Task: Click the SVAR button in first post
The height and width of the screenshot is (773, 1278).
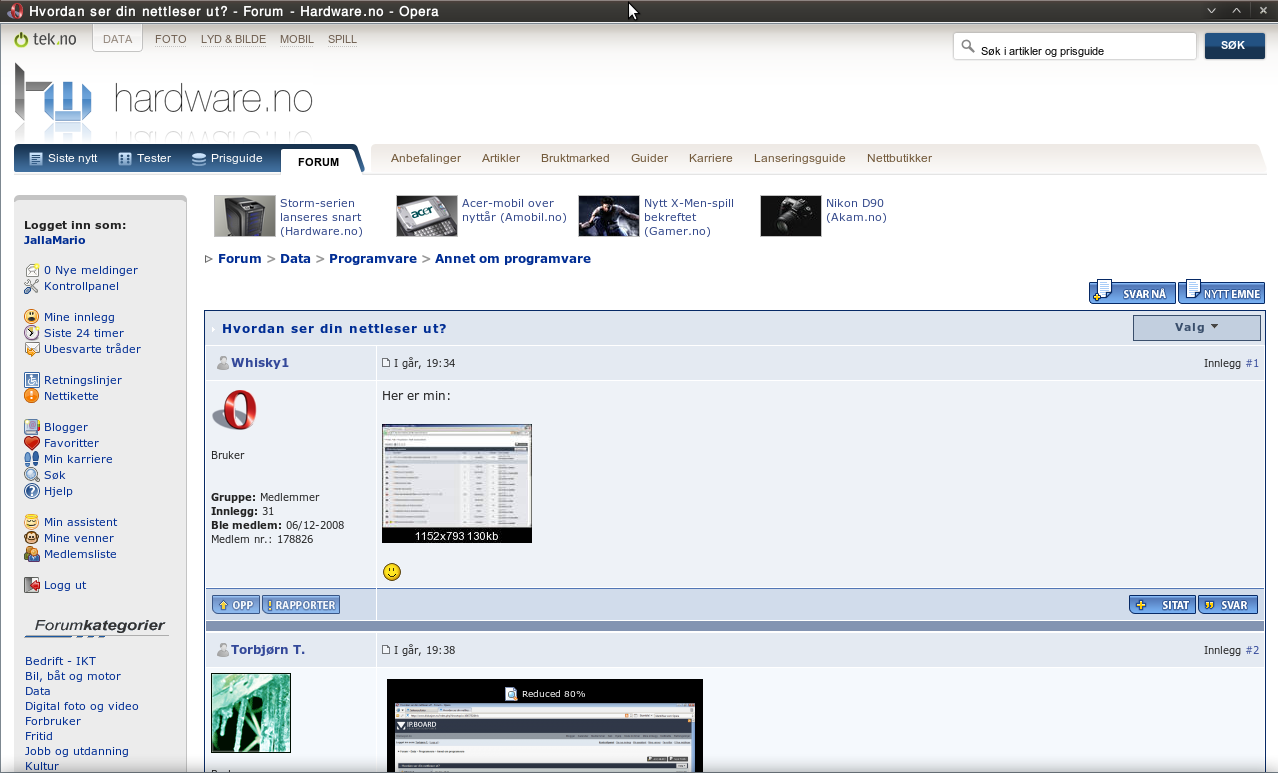Action: coord(1228,605)
